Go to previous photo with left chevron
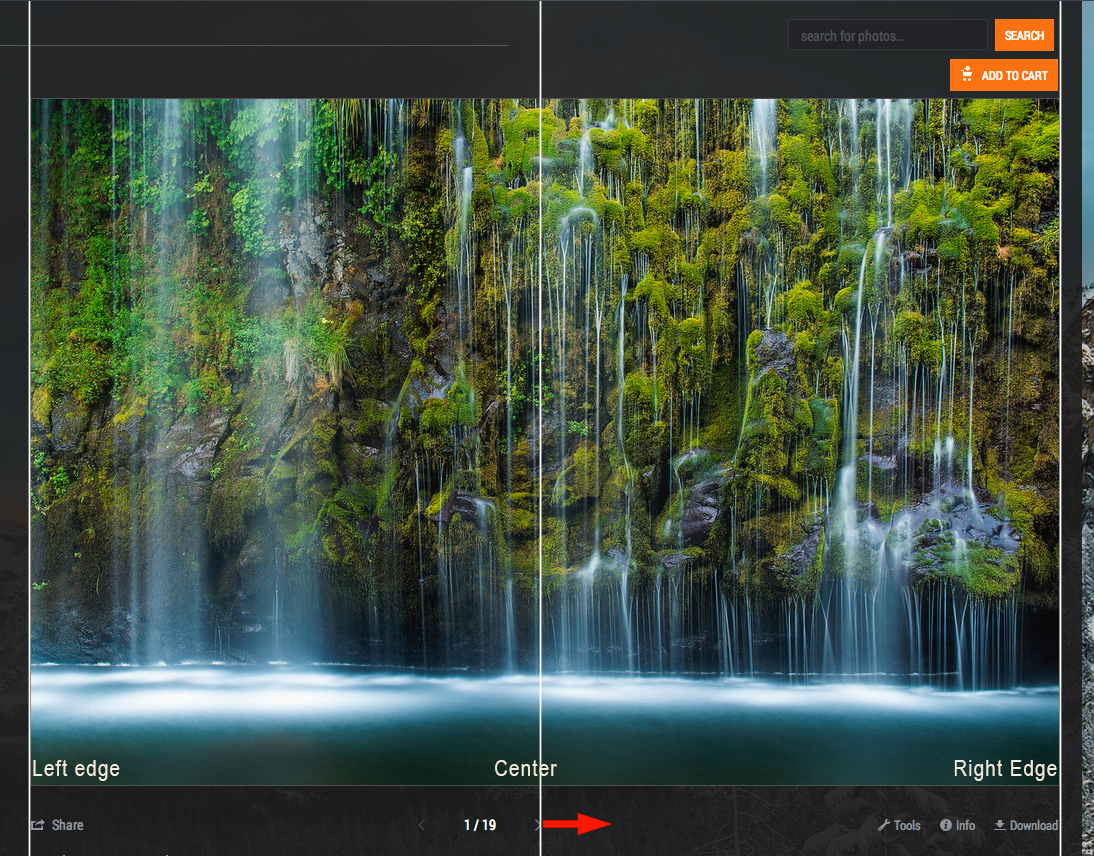1094x856 pixels. coord(421,825)
